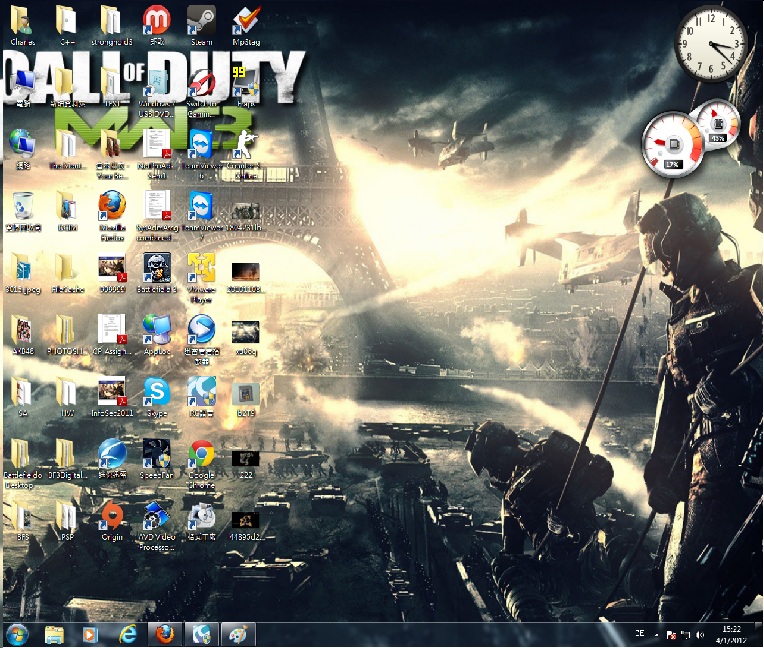Open the Battlefield 3 shortcut
Image resolution: width=764 pixels, height=648 pixels.
(156, 272)
